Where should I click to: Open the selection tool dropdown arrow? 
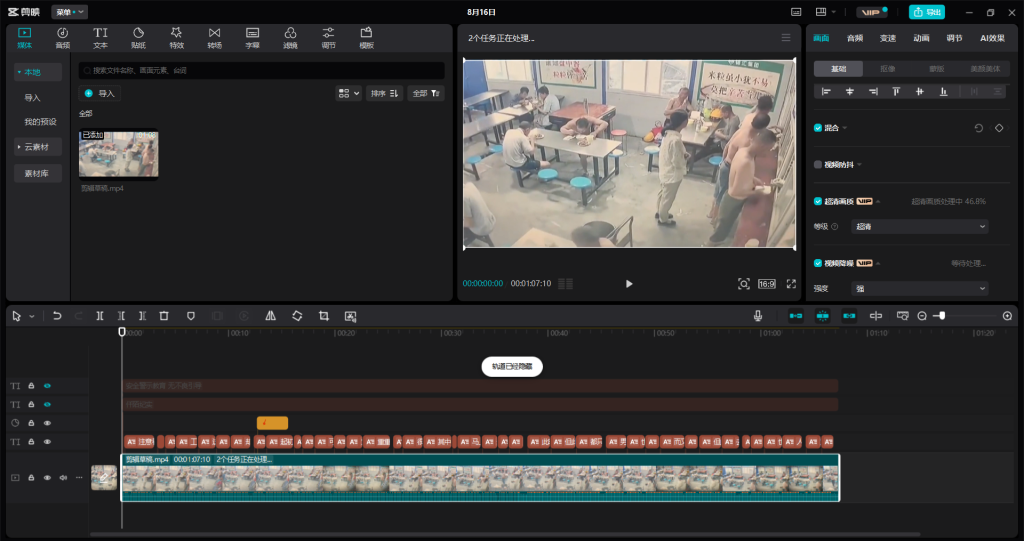(x=31, y=316)
